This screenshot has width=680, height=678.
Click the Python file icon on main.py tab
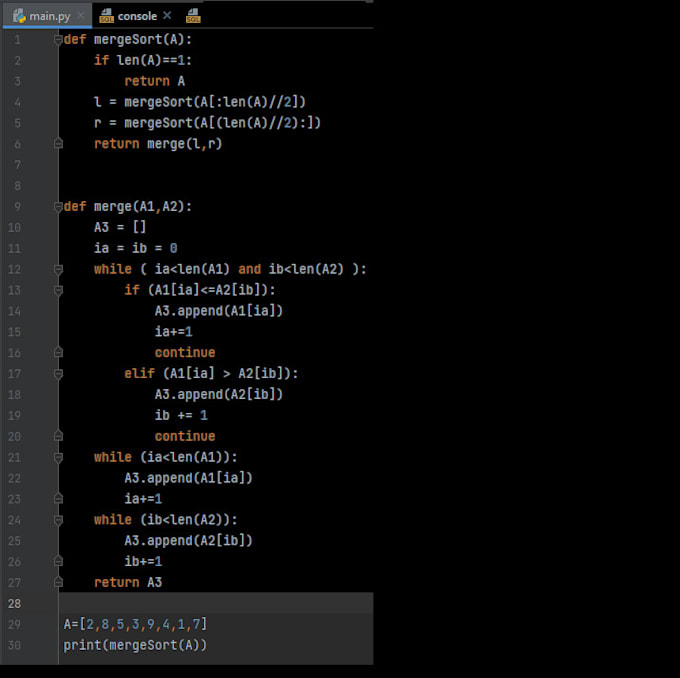tap(20, 16)
